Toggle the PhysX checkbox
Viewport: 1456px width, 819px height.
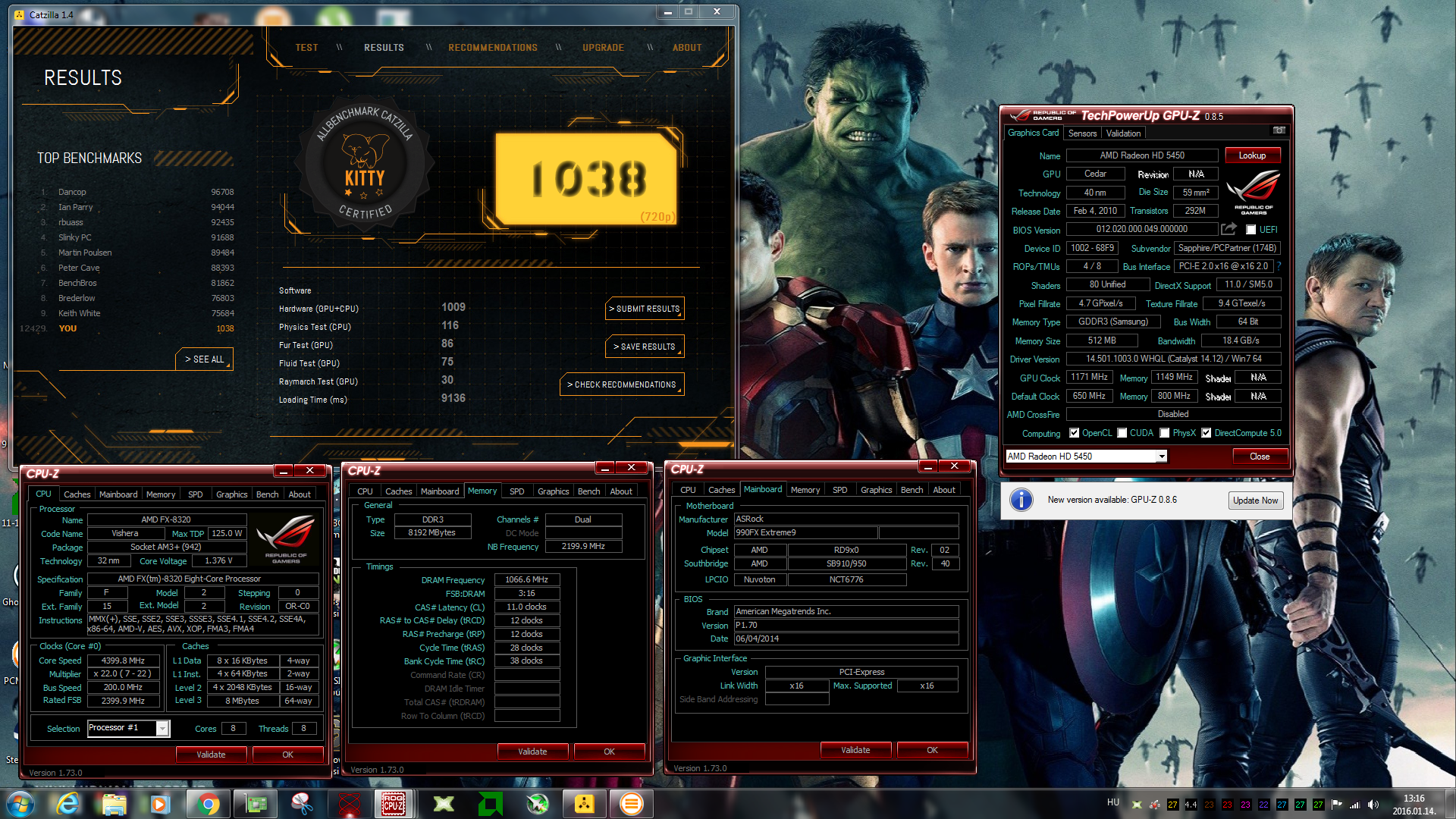point(1164,433)
